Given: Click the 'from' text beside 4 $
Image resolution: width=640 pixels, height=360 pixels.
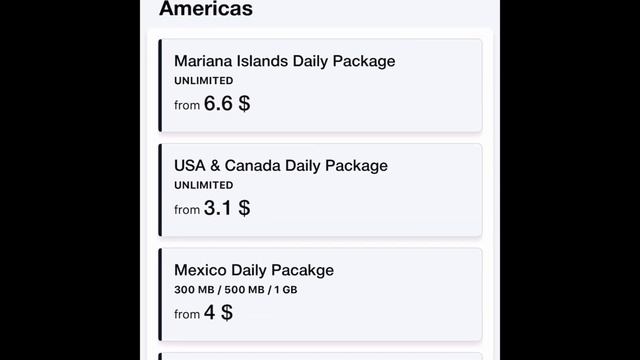Looking at the screenshot, I should [x=187, y=314].
